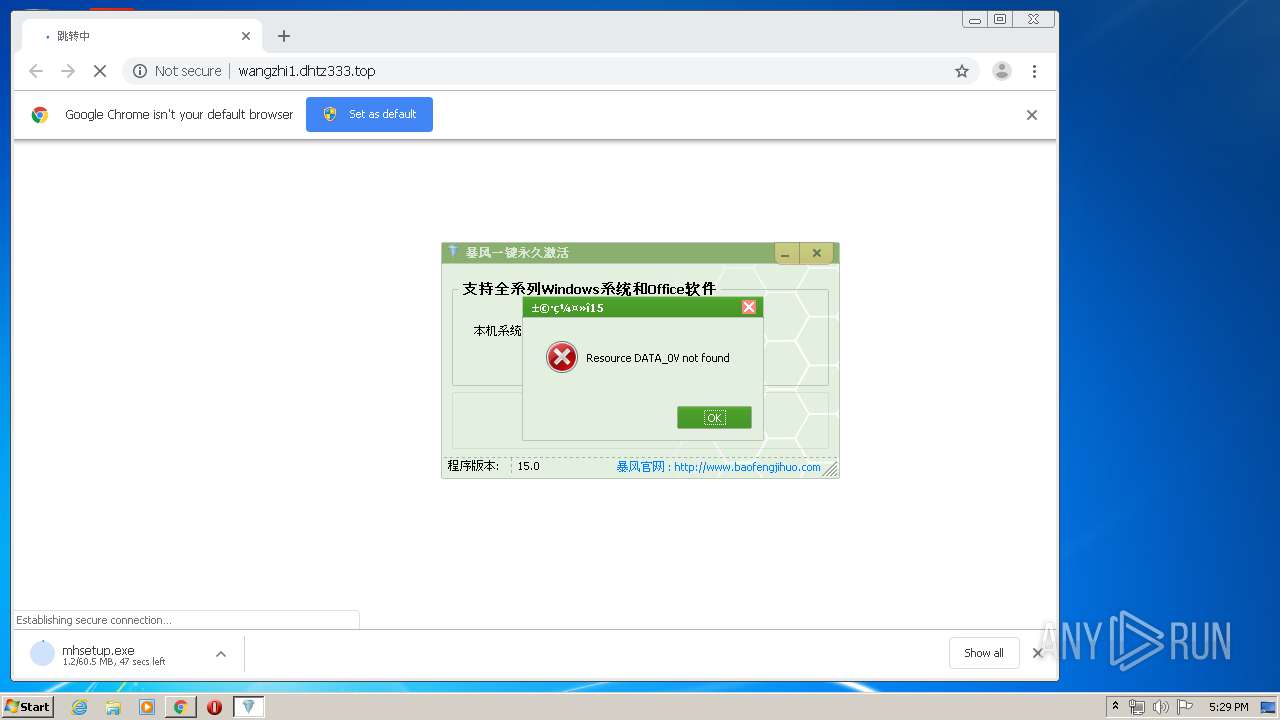The width and height of the screenshot is (1280, 720).
Task: Select the 跳转中 browser tab
Action: click(x=143, y=36)
